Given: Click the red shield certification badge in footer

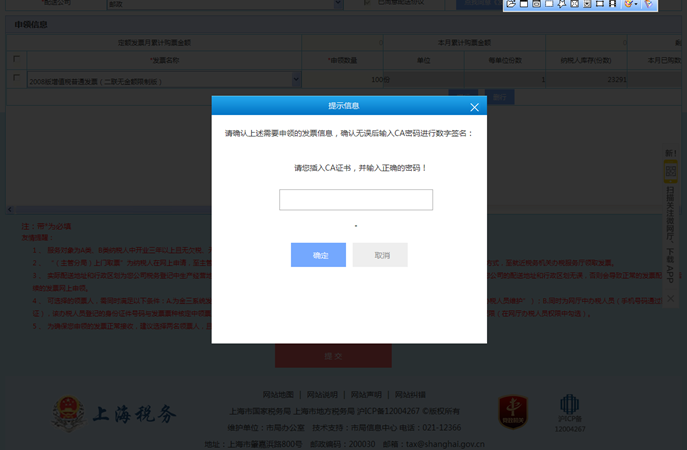Looking at the screenshot, I should tap(513, 412).
